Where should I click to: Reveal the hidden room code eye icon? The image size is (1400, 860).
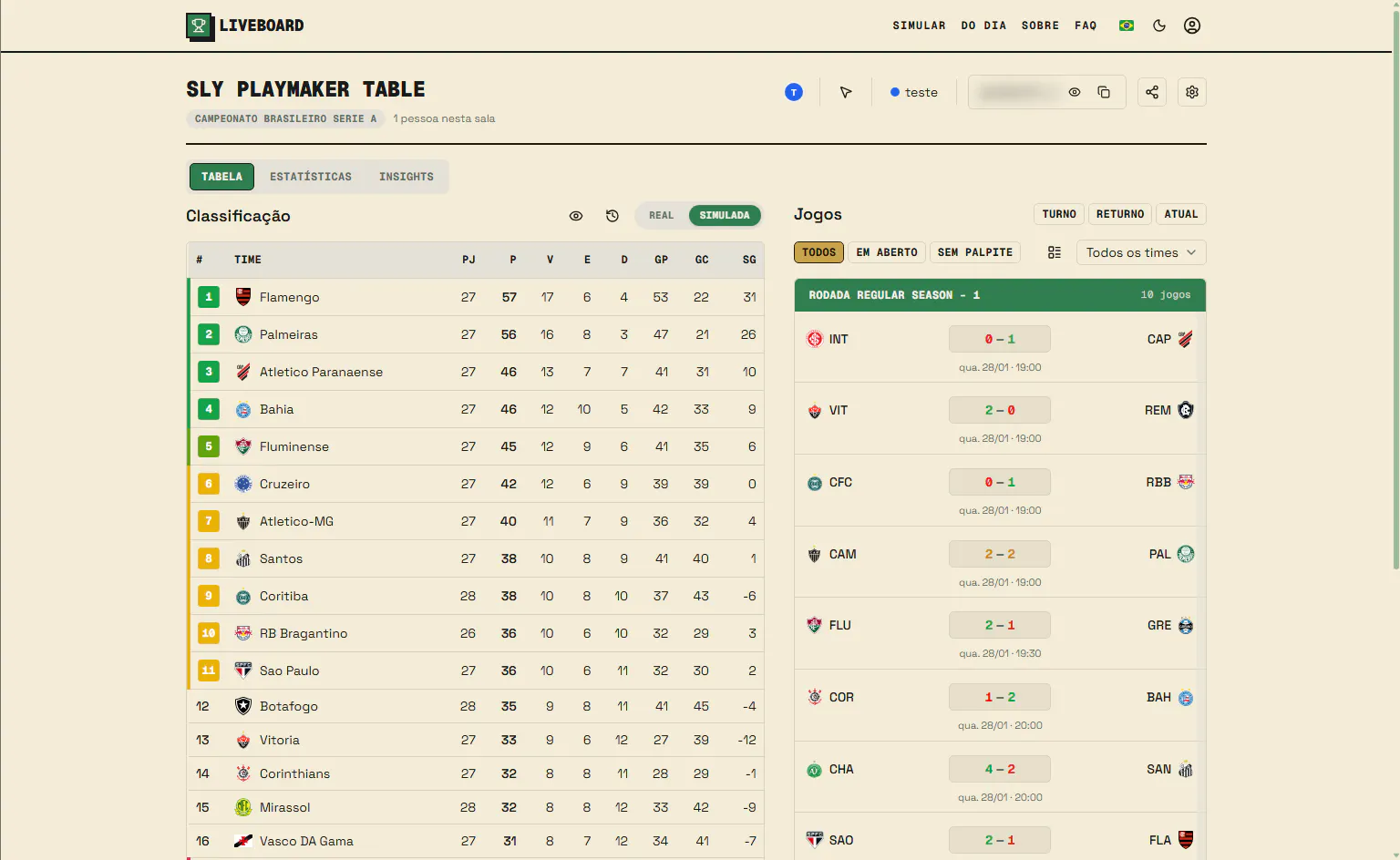click(x=1075, y=92)
